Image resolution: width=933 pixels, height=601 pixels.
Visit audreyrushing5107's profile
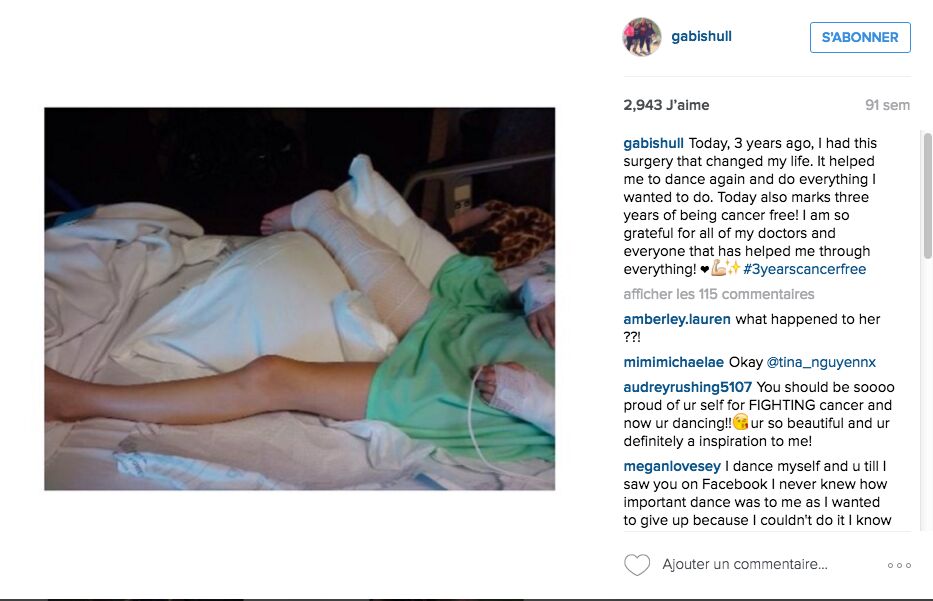687,387
